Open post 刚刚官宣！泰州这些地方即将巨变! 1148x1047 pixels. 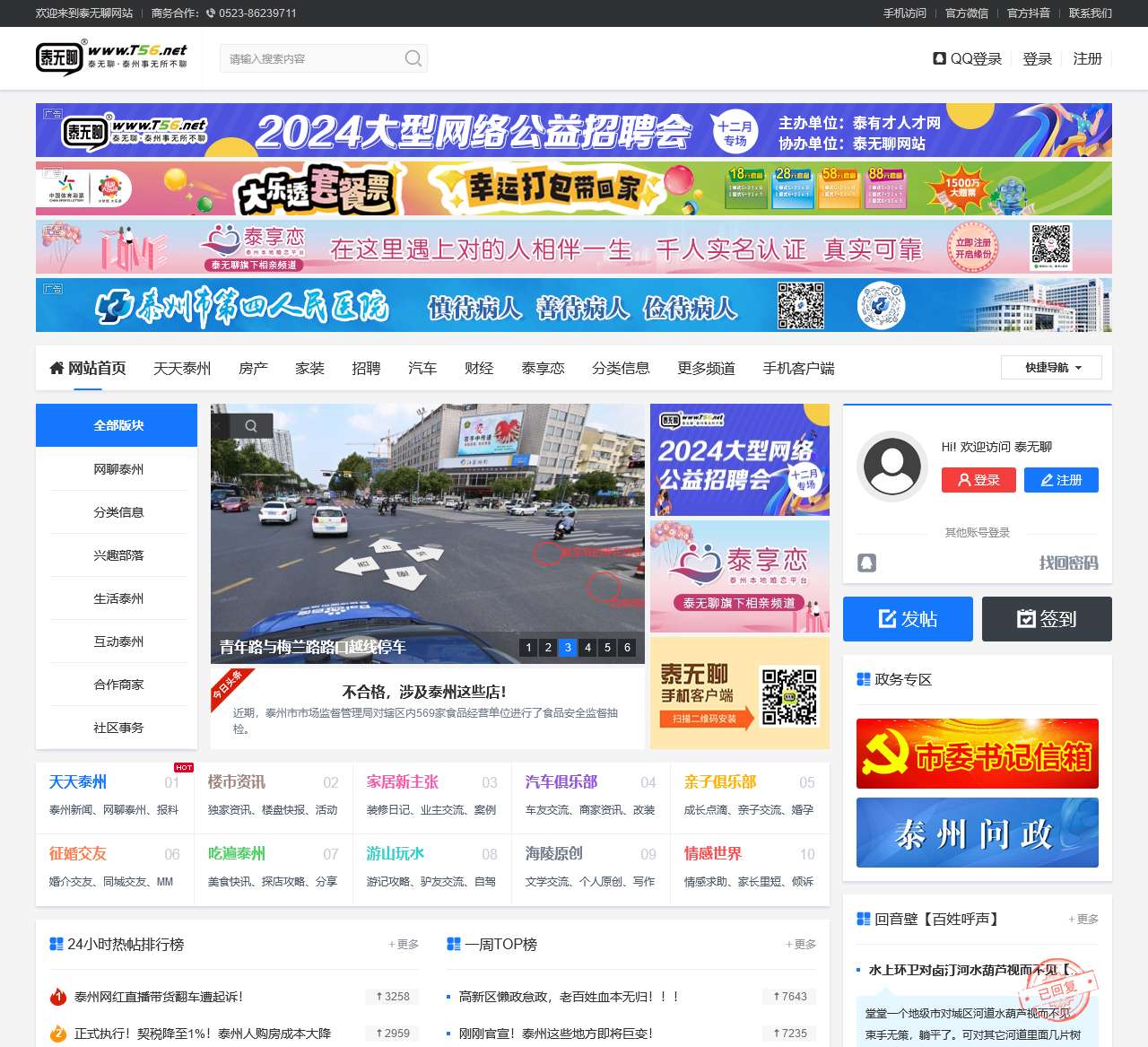click(x=556, y=1034)
